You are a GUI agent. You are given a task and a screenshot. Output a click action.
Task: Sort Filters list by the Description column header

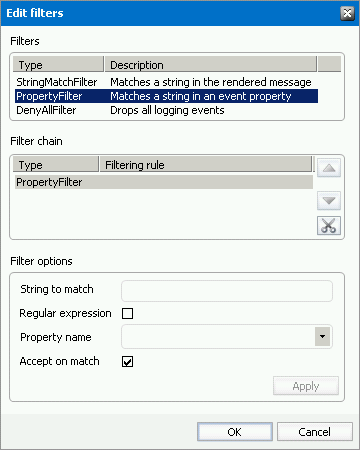coord(211,64)
